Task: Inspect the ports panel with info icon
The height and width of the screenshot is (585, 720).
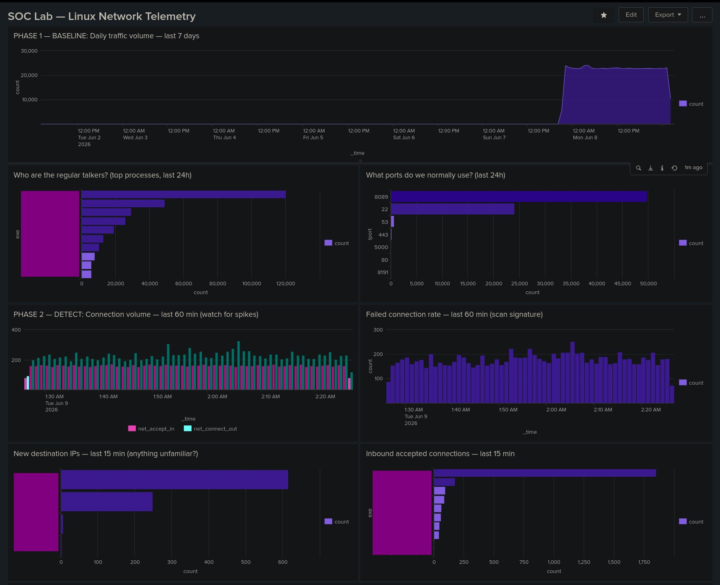Action: point(662,168)
